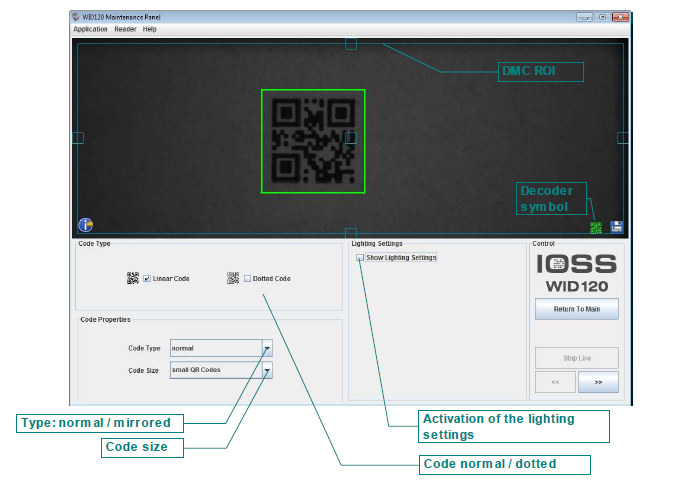Click the ROI top edge handle

point(351,44)
